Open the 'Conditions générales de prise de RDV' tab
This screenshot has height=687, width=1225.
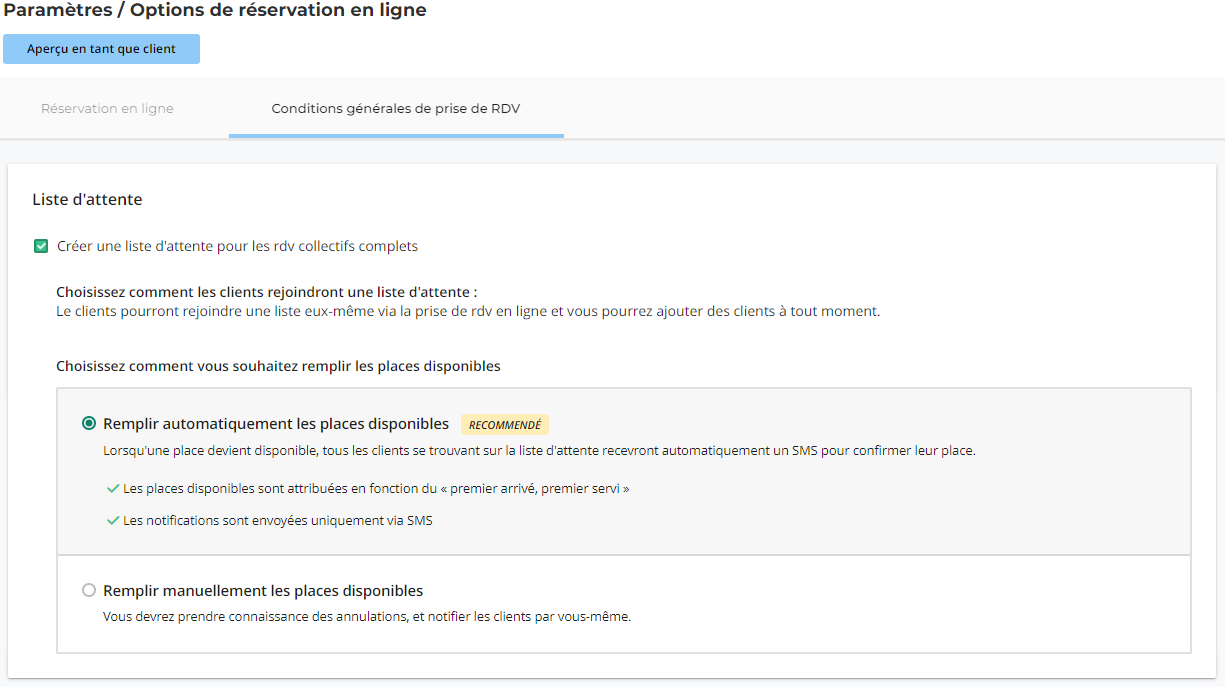396,108
